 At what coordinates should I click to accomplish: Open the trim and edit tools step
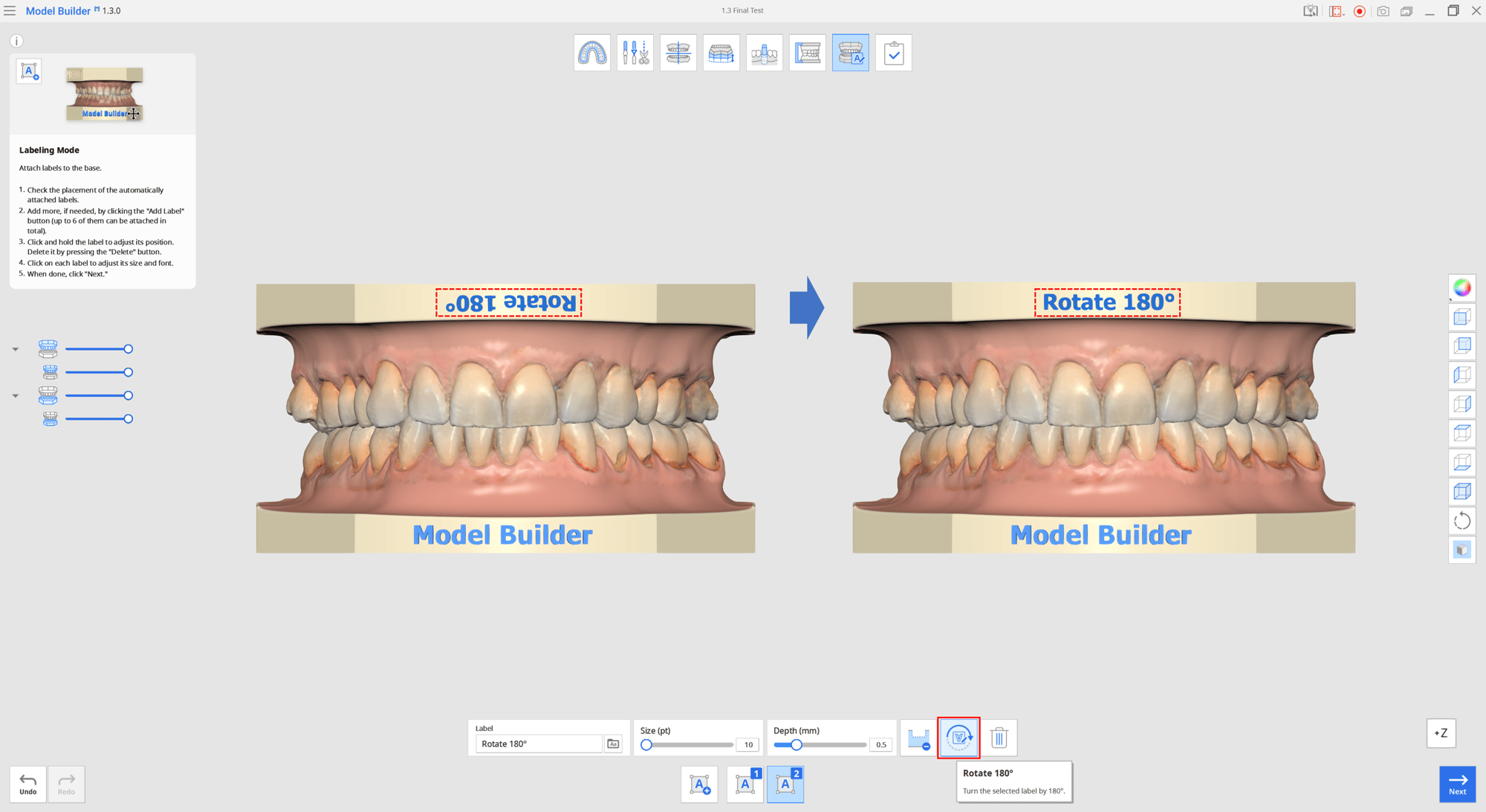[635, 53]
